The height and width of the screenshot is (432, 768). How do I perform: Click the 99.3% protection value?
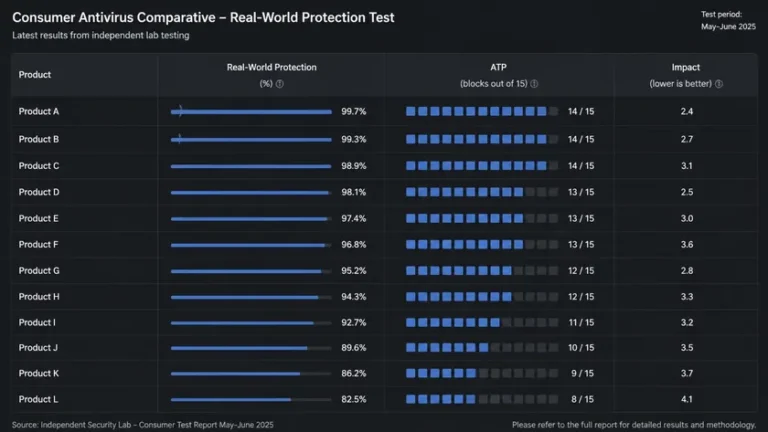(354, 140)
